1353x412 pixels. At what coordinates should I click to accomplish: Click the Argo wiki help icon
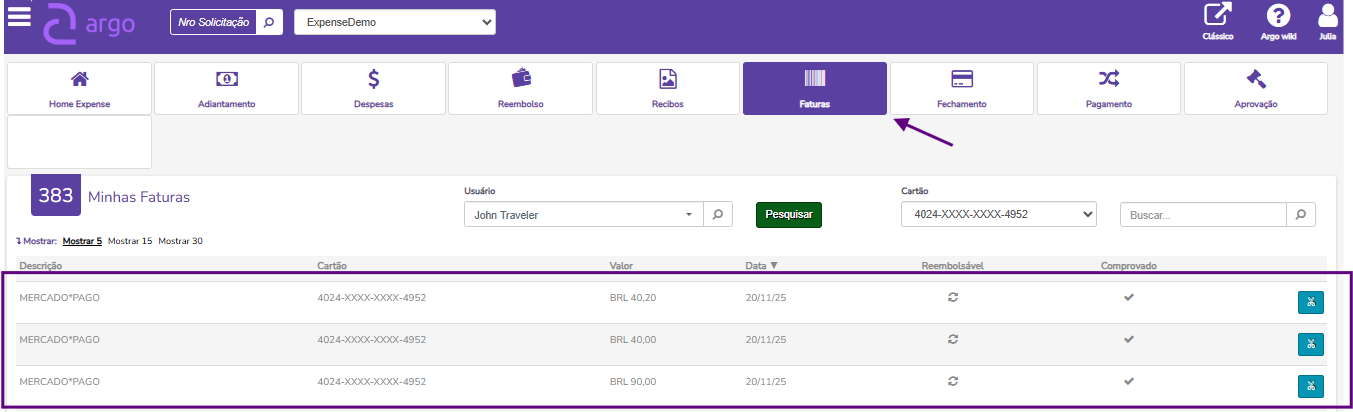point(1278,16)
